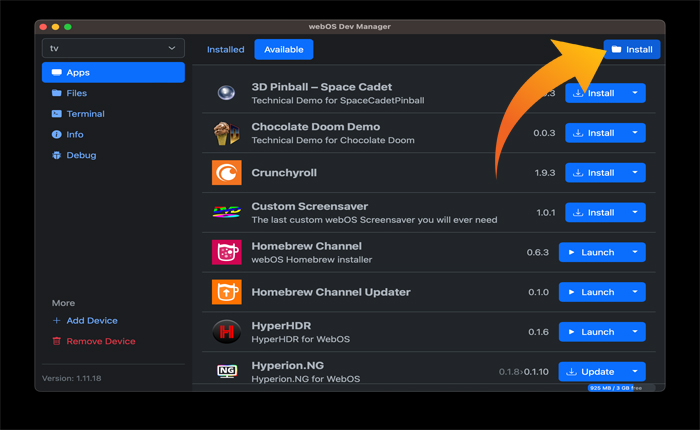Click the Crunchyroll app icon
The width and height of the screenshot is (700, 430).
(x=227, y=172)
